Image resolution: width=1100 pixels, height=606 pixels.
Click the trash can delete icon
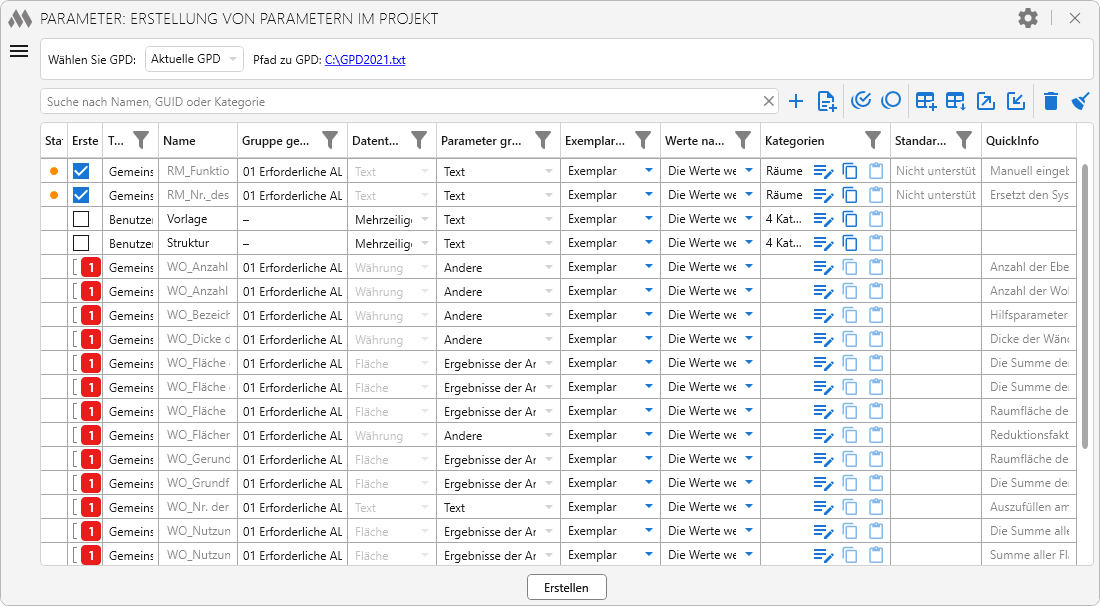tap(1050, 101)
